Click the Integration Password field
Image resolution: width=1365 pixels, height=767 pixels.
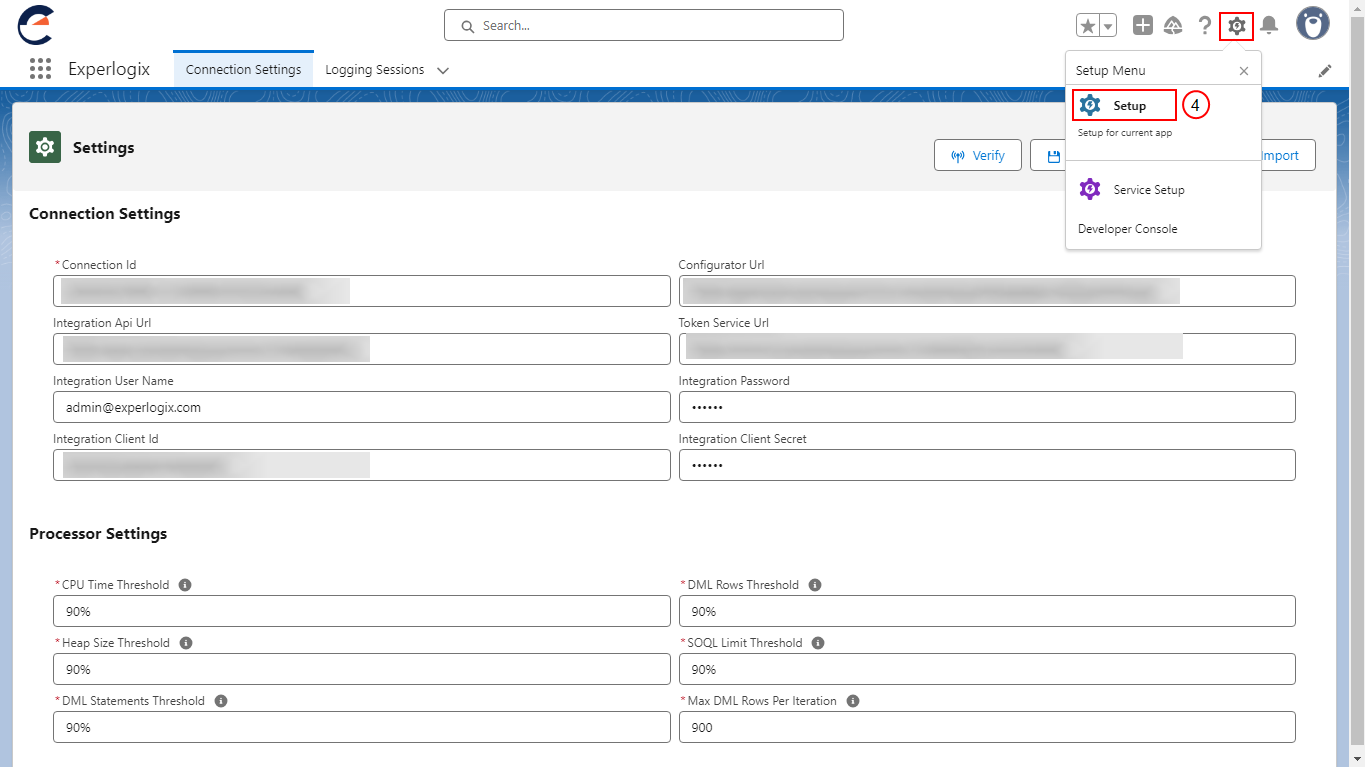click(x=987, y=407)
